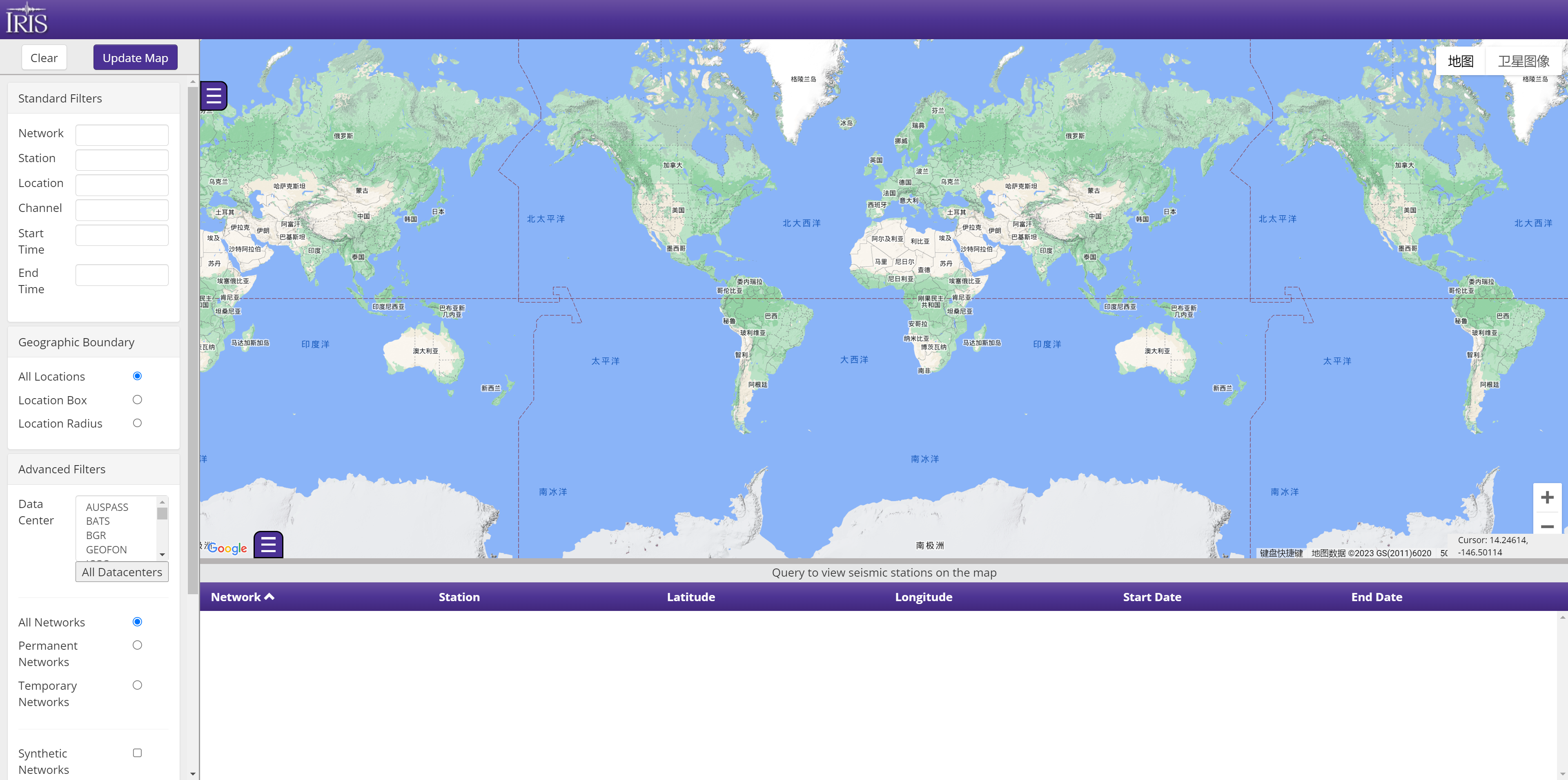Zoom in the map with plus

(1547, 497)
